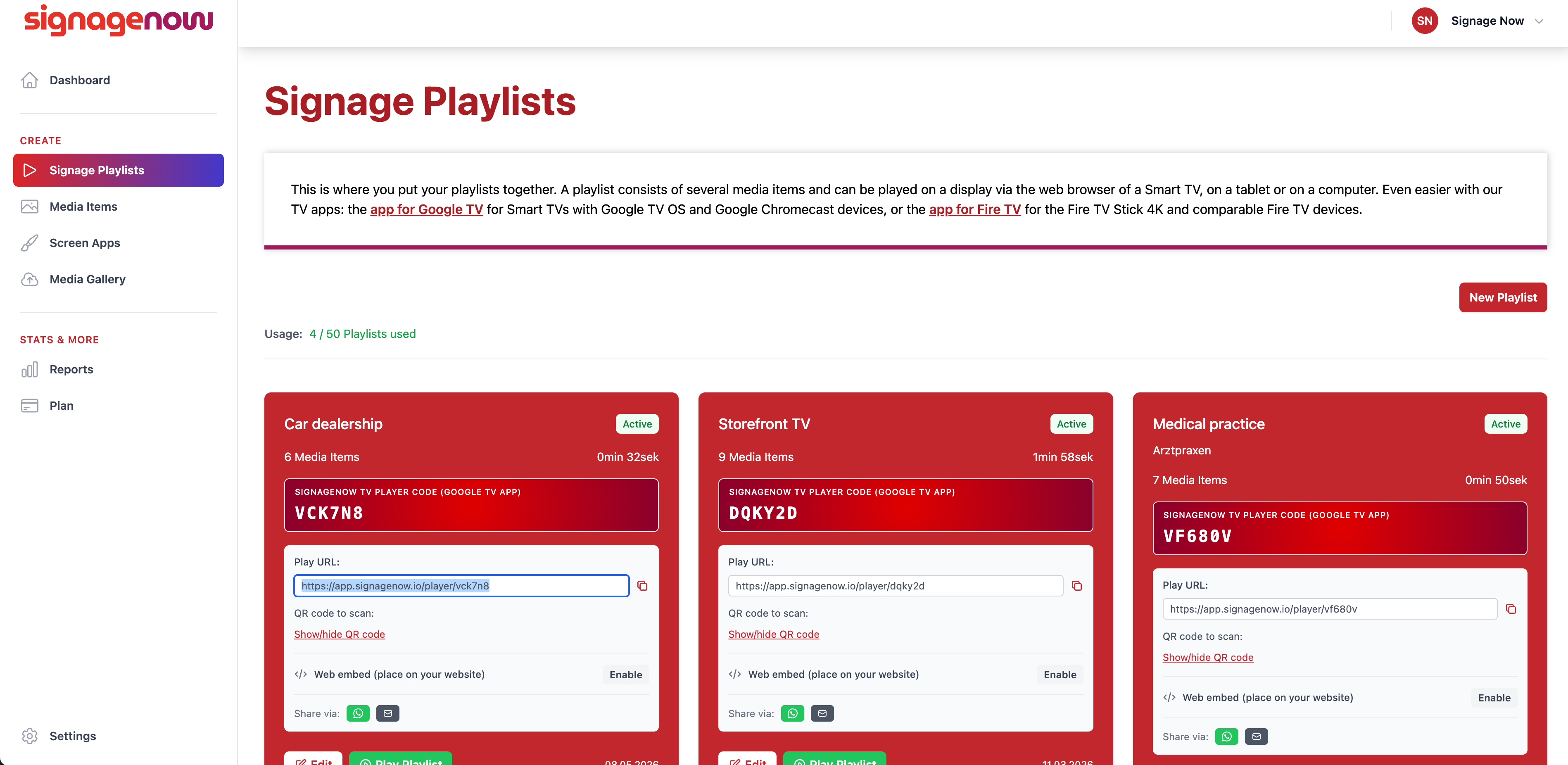Click the Dashboard home icon
Screen dimensions: 1568x765
[29, 80]
